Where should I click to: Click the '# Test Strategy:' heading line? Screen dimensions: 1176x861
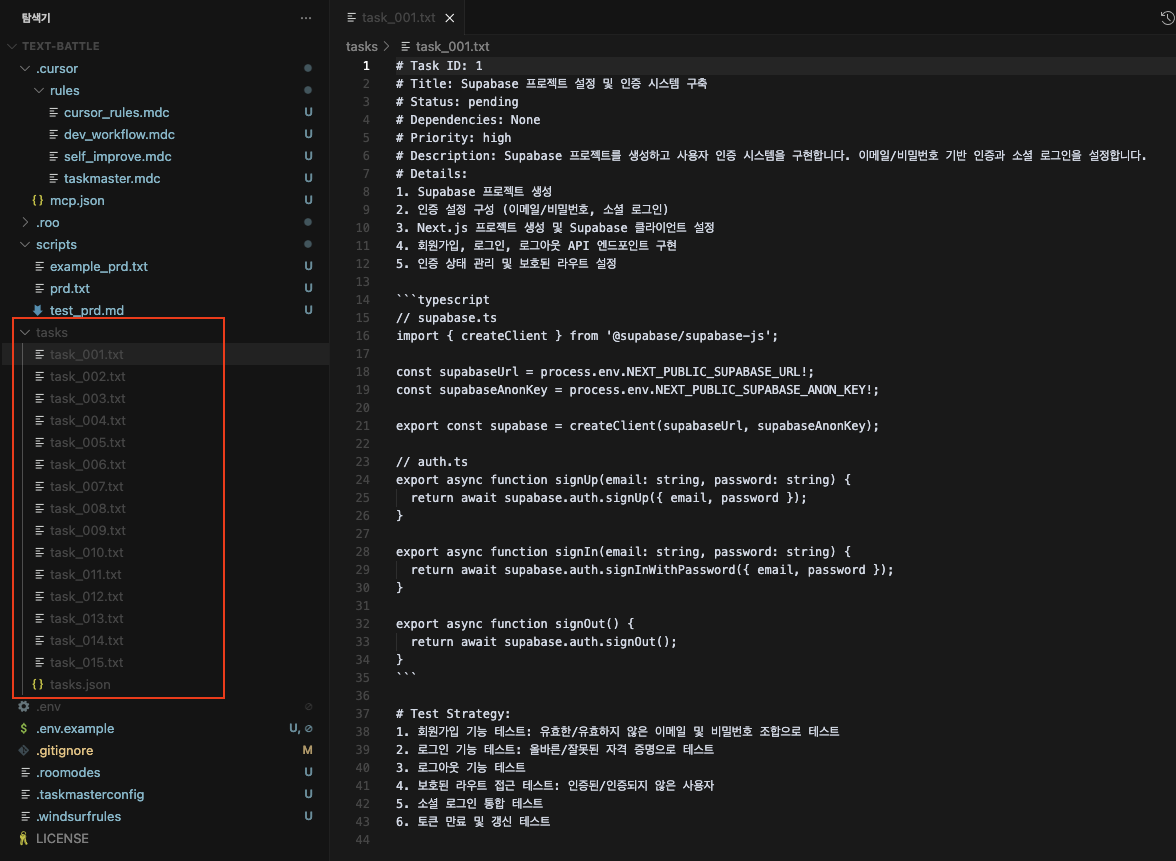pyautogui.click(x=453, y=714)
